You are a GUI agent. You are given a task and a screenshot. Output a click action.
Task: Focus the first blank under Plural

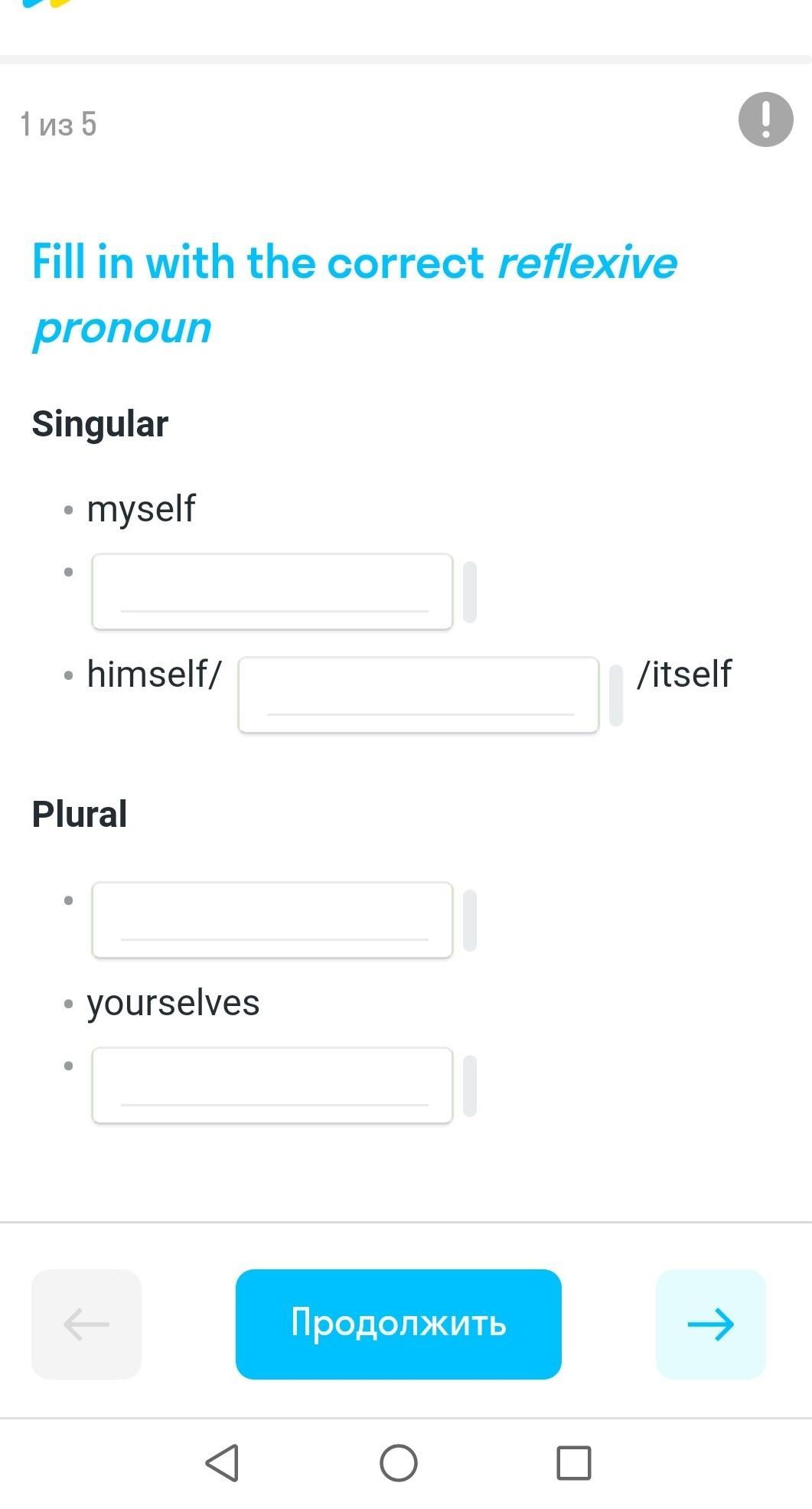[x=272, y=920]
